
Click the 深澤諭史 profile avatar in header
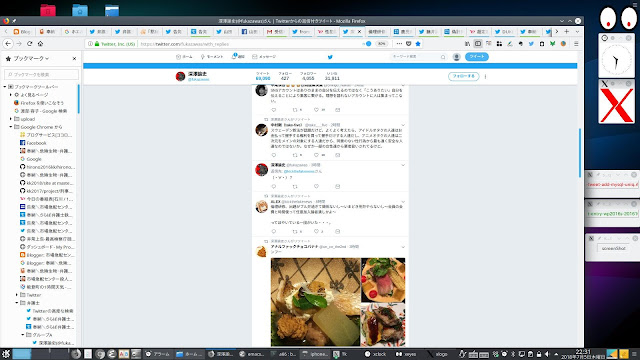pyautogui.click(x=180, y=76)
